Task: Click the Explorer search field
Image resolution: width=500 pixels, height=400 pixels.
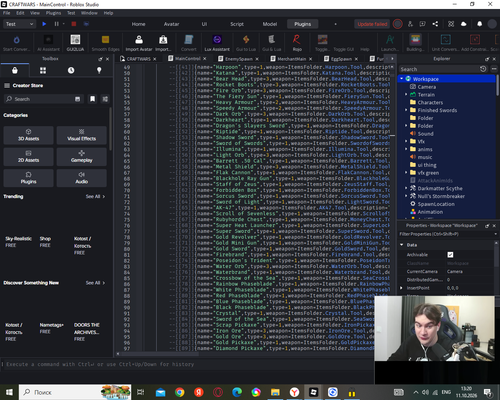Action: 439,69
